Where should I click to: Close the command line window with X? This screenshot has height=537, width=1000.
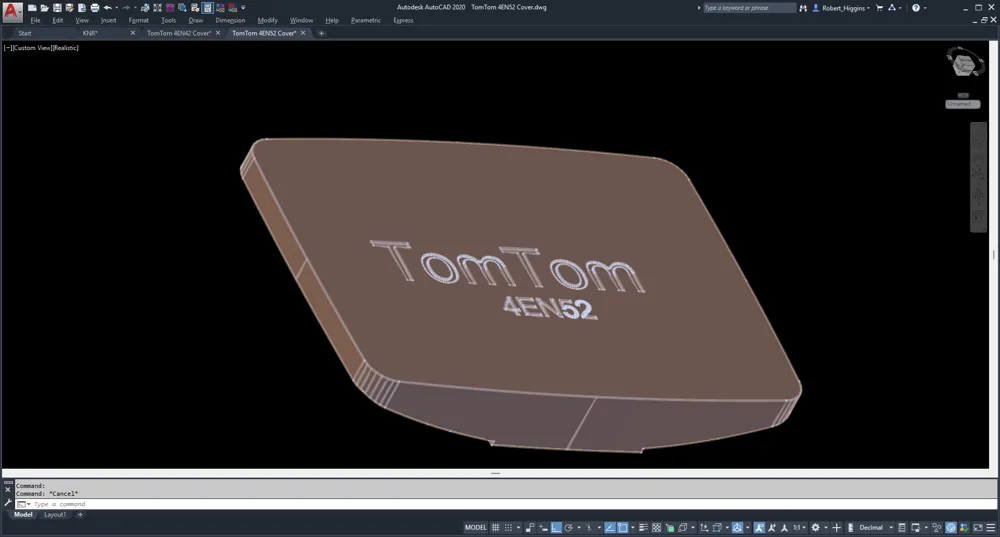[x=8, y=490]
